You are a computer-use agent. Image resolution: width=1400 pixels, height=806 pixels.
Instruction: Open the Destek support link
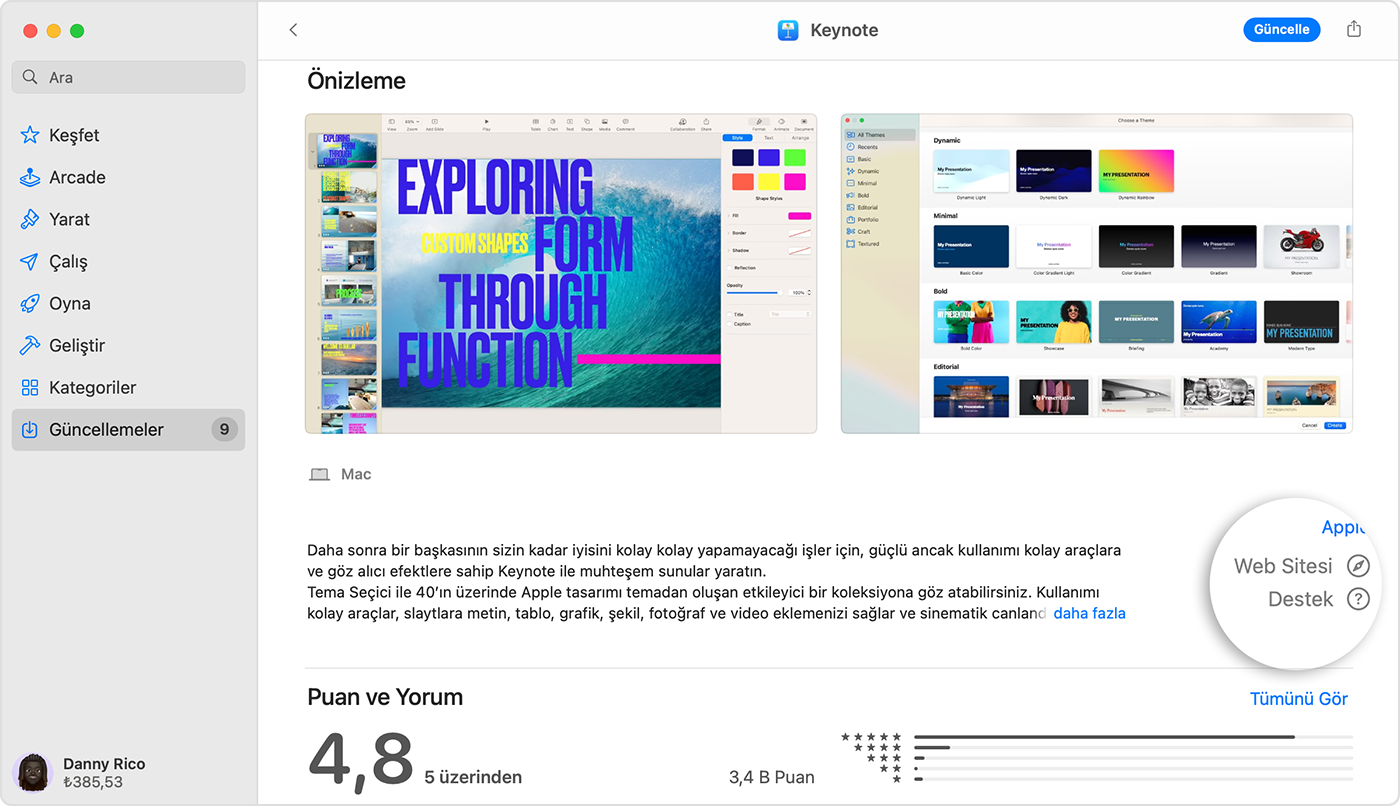click(1300, 599)
